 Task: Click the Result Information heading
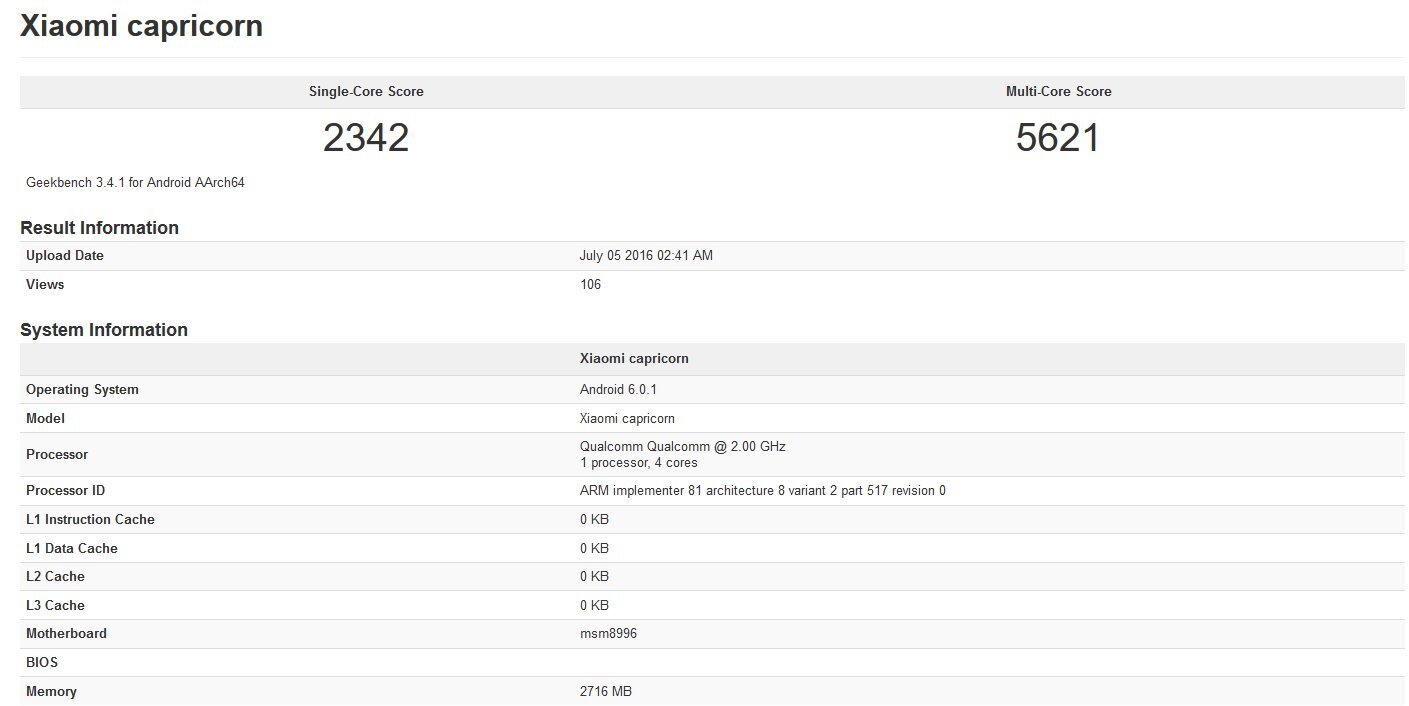[x=99, y=228]
